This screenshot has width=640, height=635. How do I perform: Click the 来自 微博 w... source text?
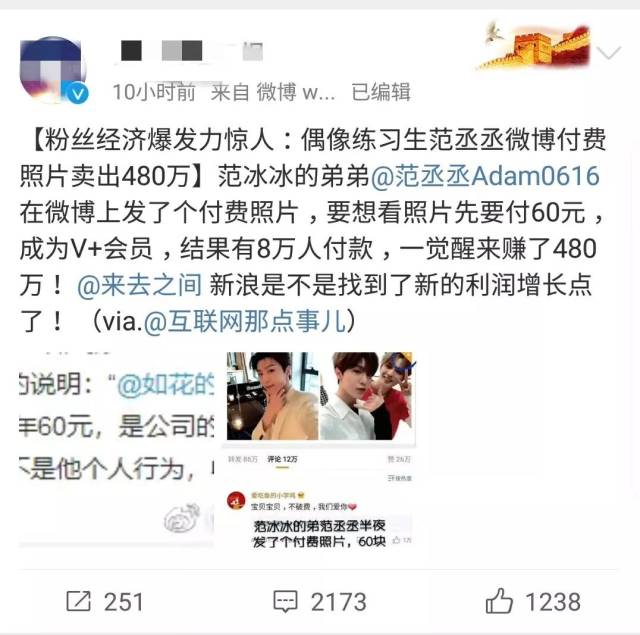[273, 92]
